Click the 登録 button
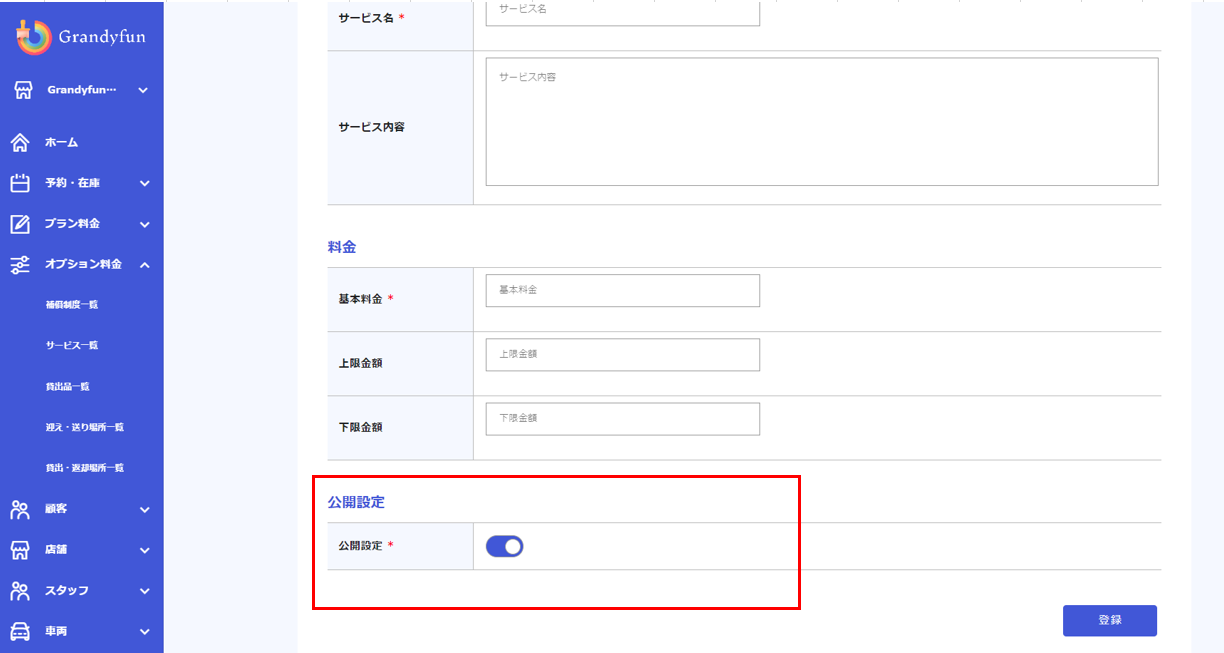The width and height of the screenshot is (1224, 653). point(1110,620)
